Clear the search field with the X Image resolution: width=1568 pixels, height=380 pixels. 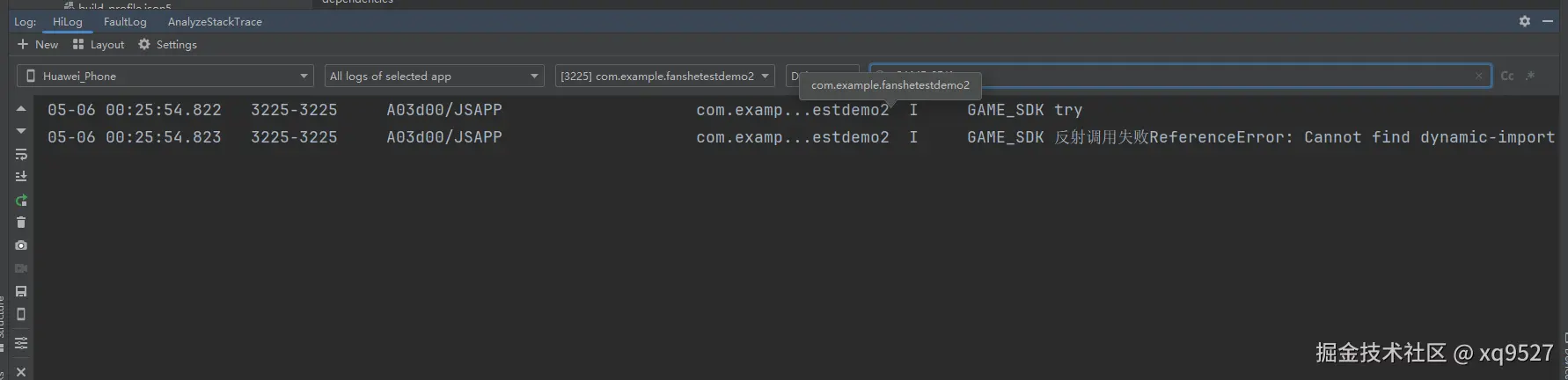[1478, 77]
